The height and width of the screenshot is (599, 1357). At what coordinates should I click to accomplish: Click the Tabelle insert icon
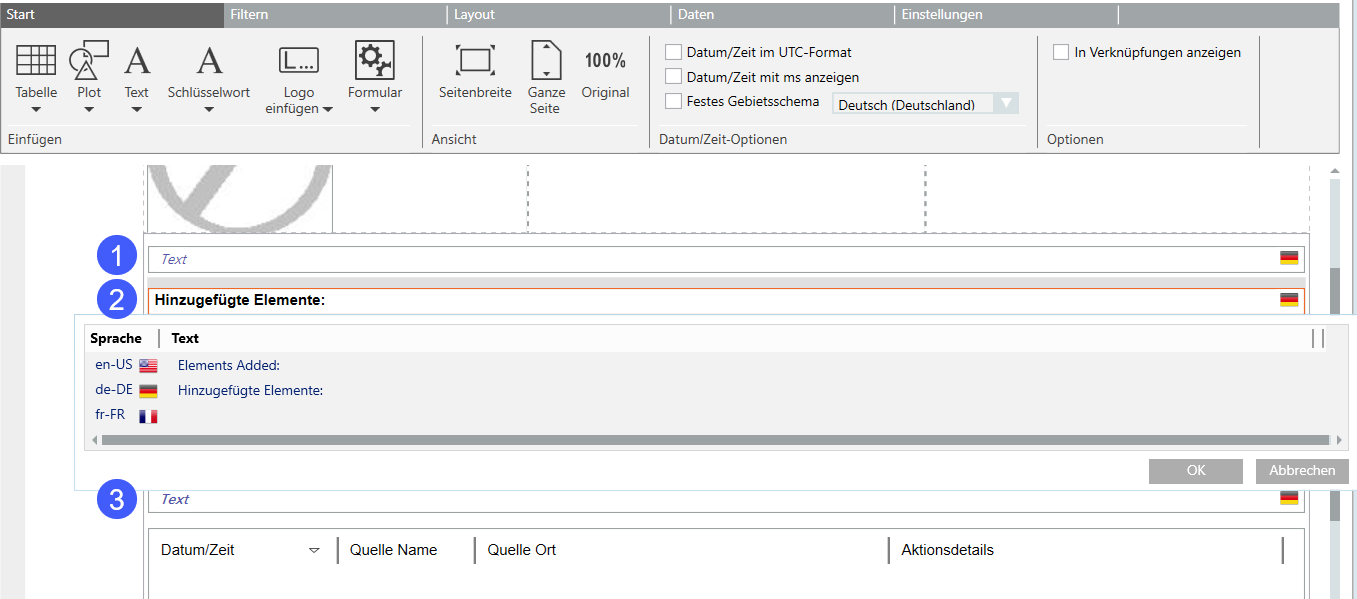36,61
